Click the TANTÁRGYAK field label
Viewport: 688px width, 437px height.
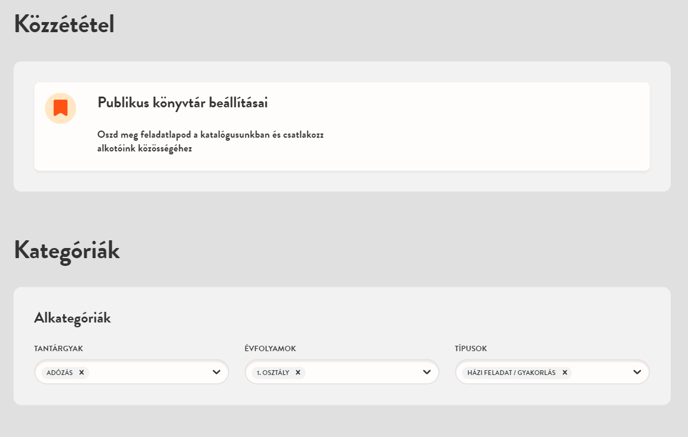click(58, 349)
